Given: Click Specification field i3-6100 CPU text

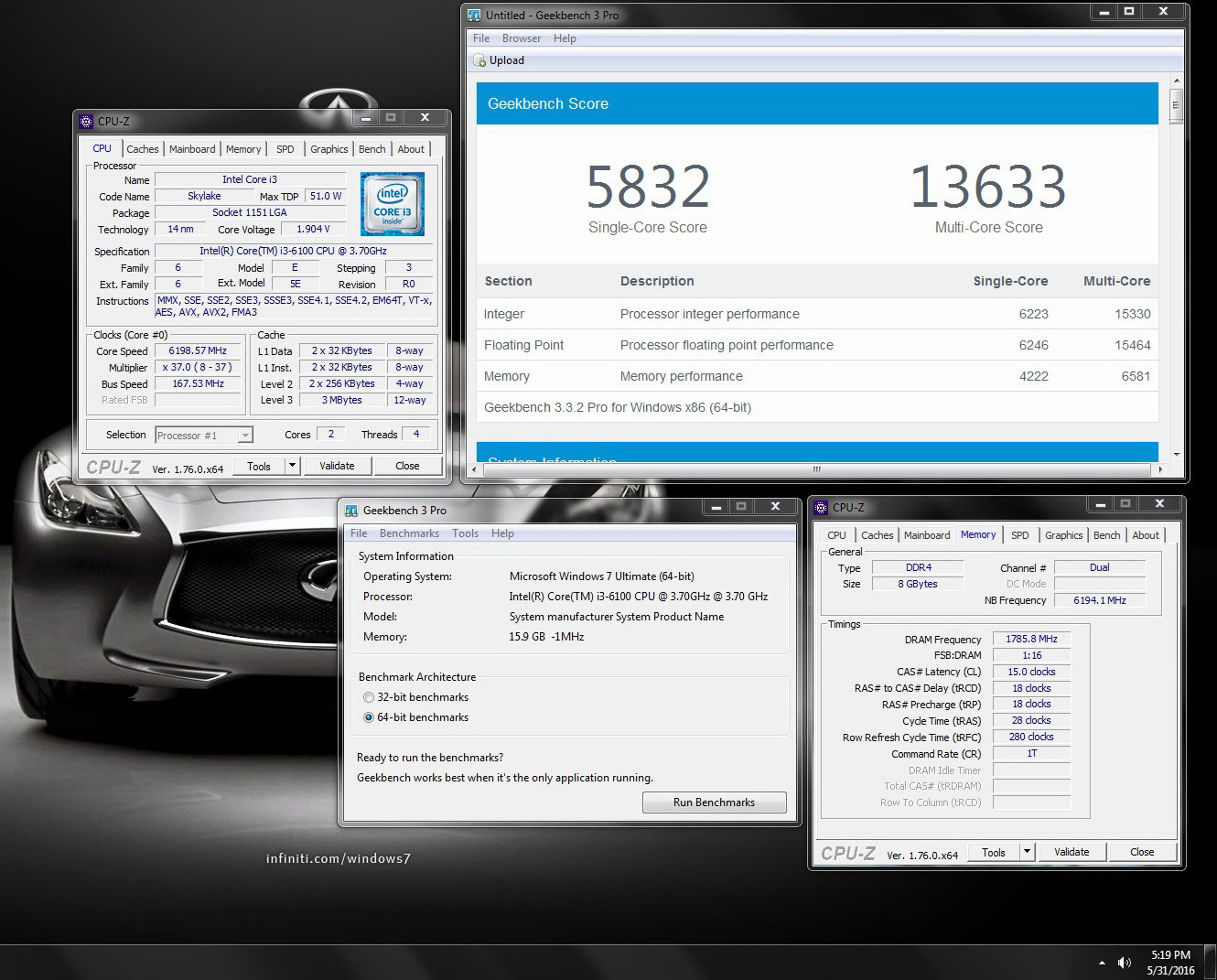Looking at the screenshot, I should click(294, 252).
